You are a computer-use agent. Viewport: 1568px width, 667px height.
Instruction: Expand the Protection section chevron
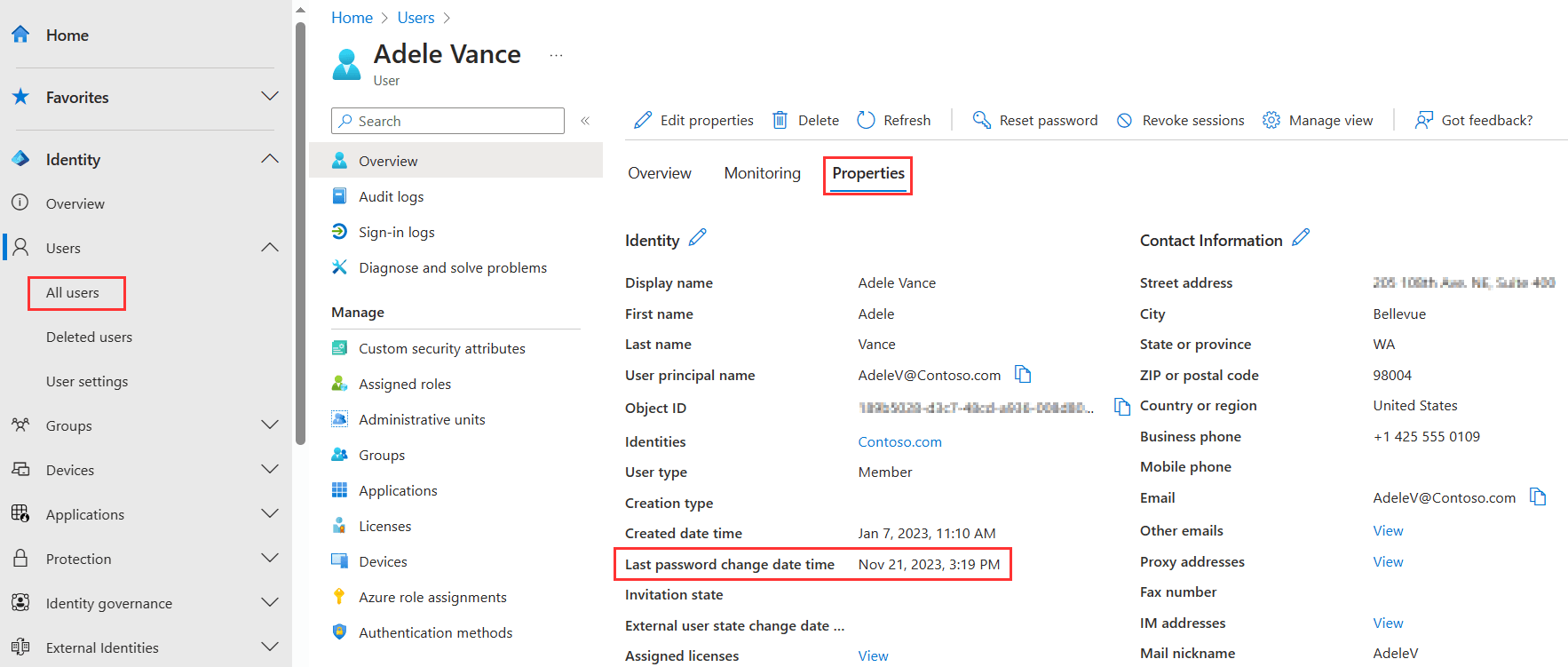coord(270,559)
